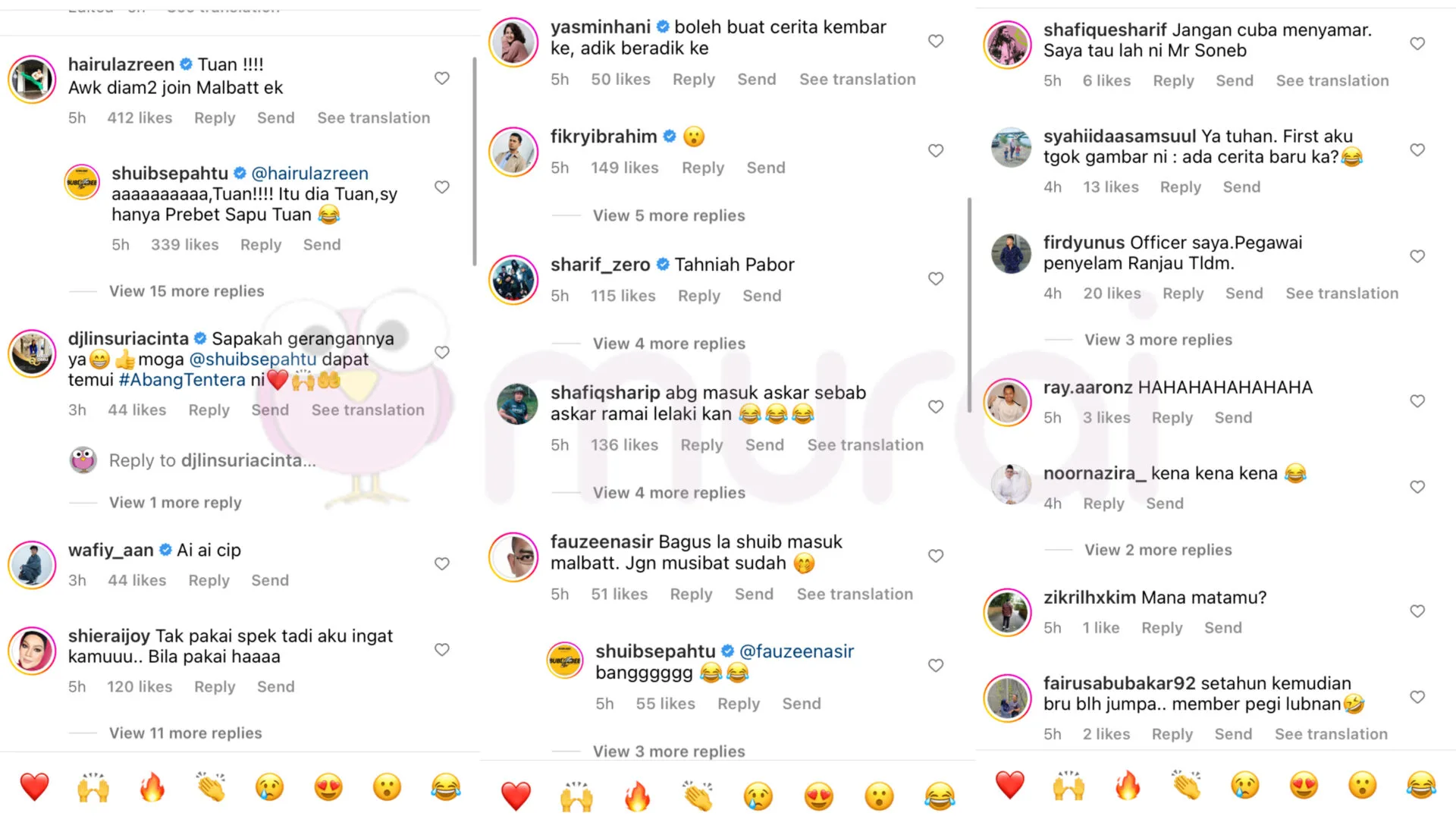Click Reply to djlinsuriacinta input field

212,460
